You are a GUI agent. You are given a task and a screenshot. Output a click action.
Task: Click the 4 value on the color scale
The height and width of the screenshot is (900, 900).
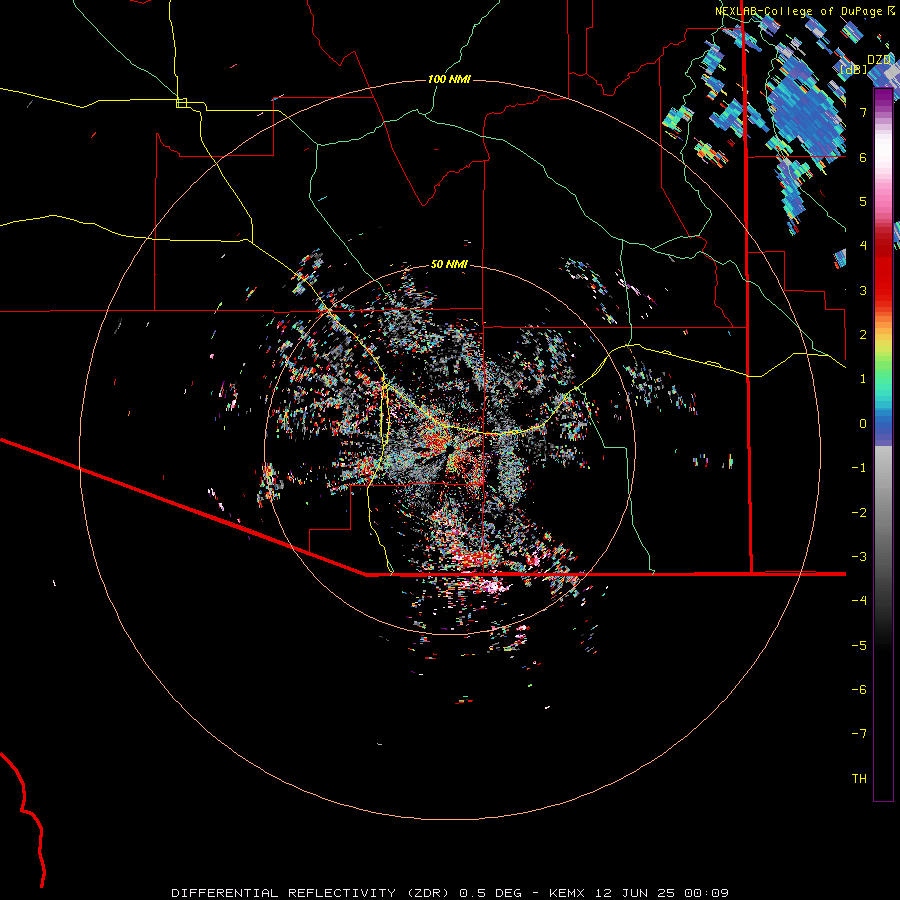[x=863, y=246]
